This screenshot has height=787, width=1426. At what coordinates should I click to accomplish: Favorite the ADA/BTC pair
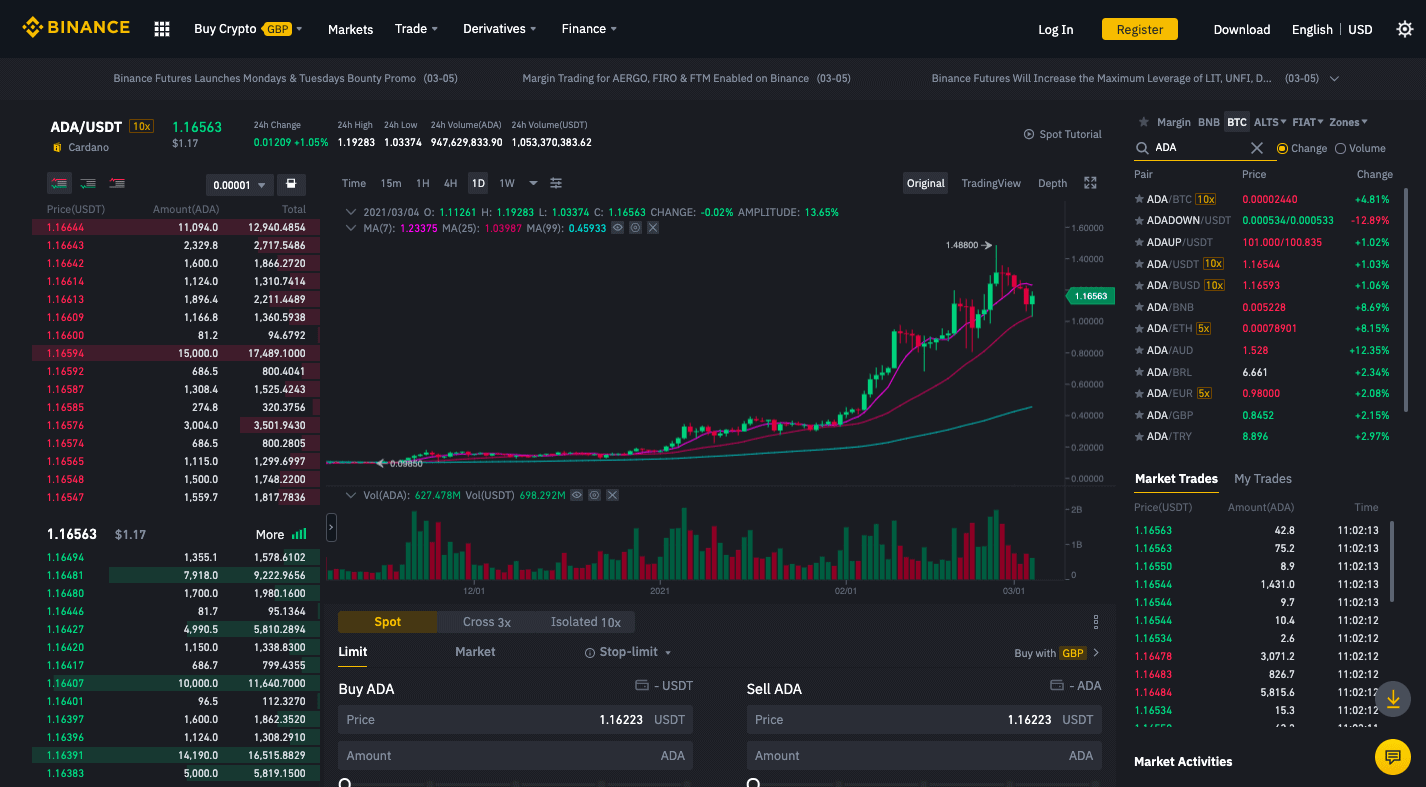point(1139,199)
